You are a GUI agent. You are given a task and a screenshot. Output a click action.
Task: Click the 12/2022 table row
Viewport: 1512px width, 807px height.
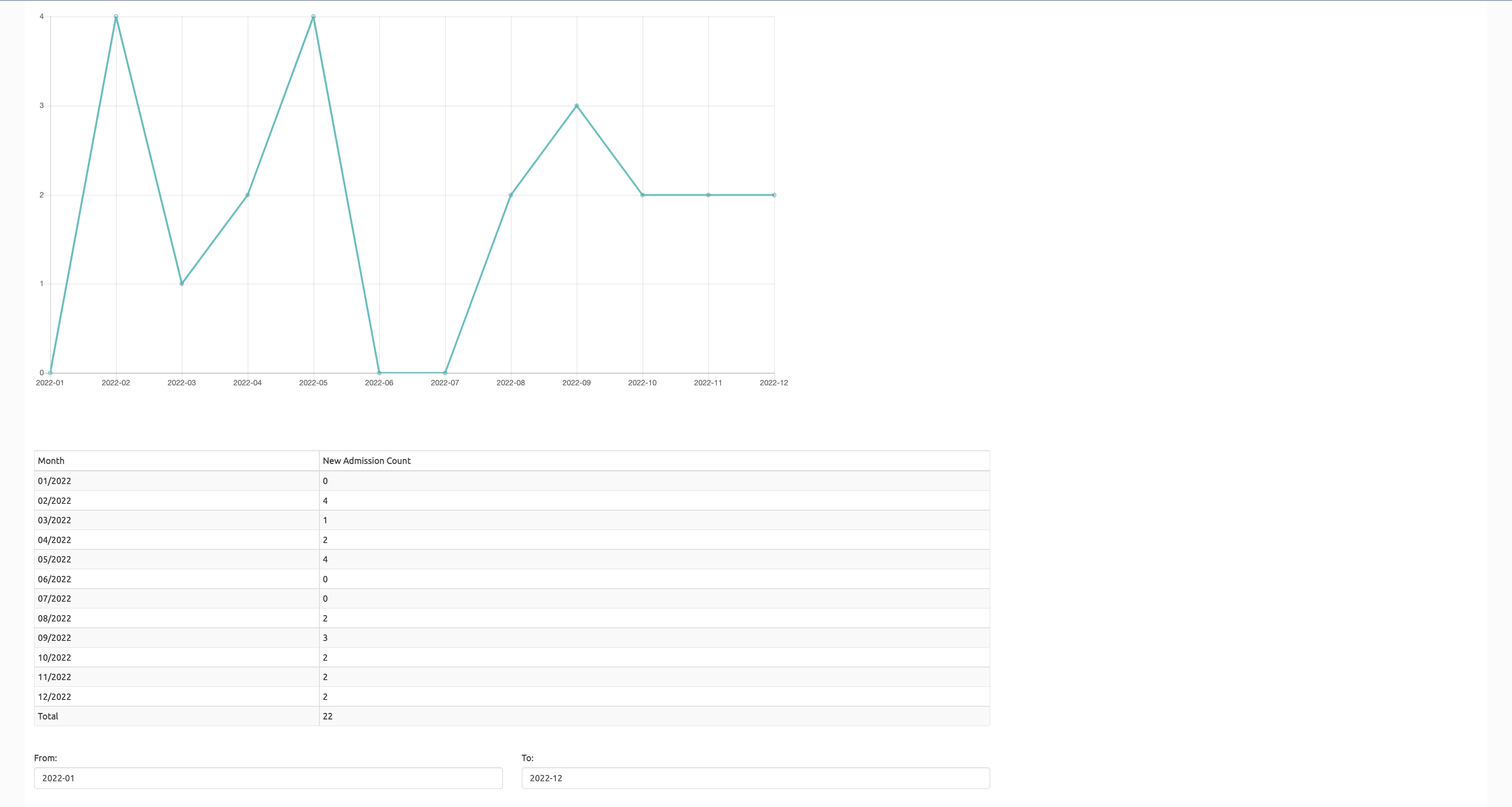54,697
